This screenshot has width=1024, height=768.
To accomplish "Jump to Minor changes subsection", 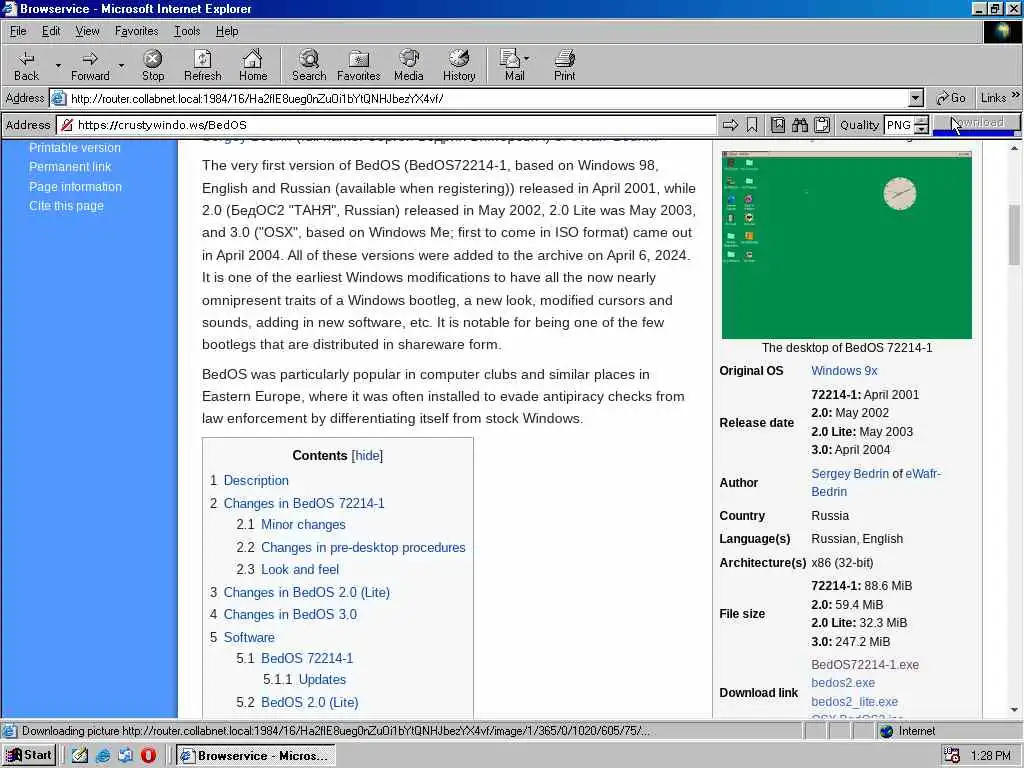I will [303, 525].
